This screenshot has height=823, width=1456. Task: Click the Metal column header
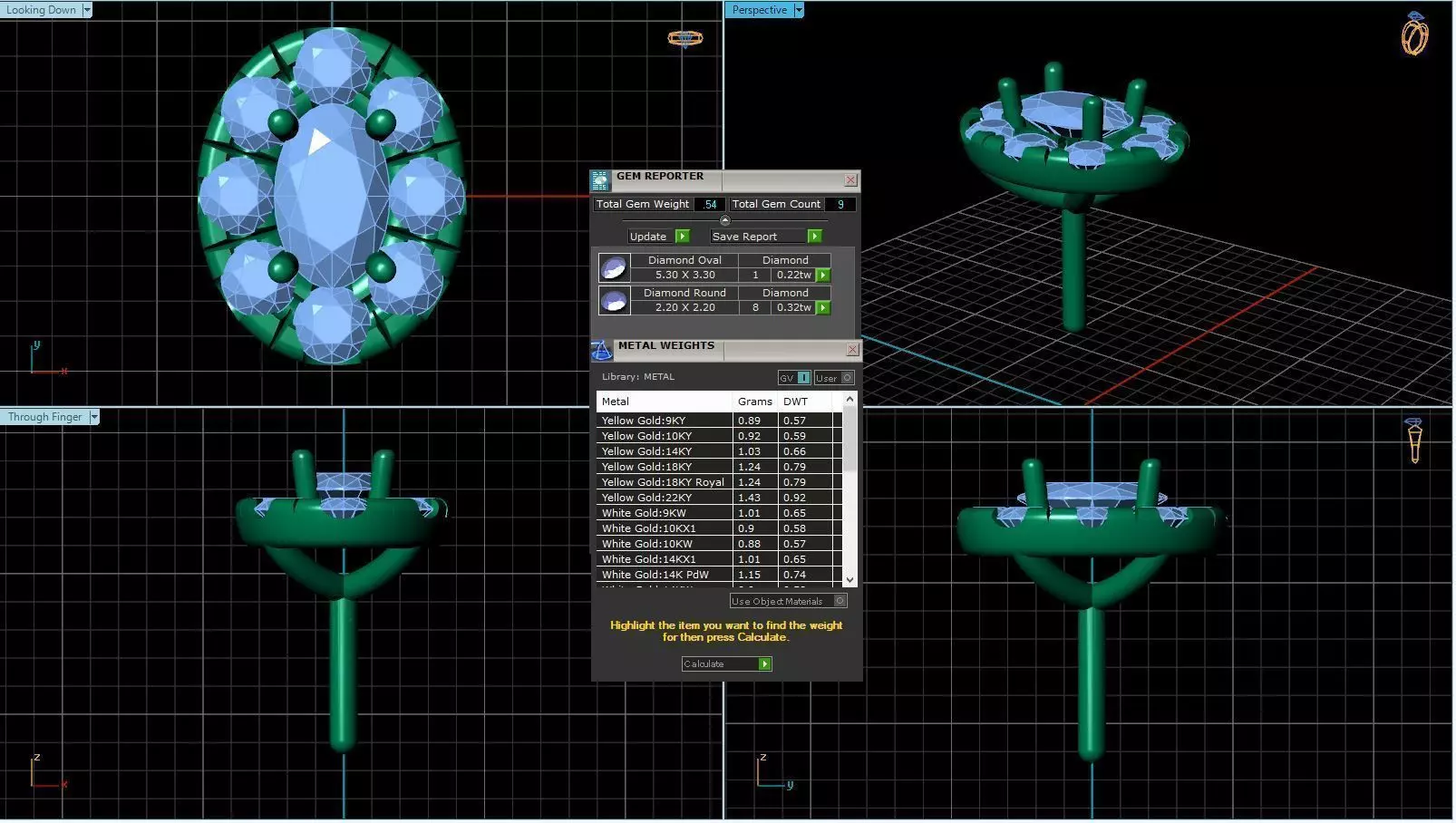click(665, 402)
